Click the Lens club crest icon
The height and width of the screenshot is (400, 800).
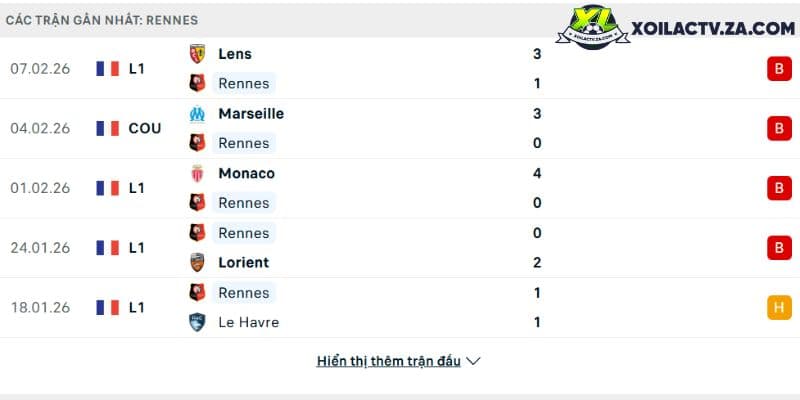click(x=197, y=54)
